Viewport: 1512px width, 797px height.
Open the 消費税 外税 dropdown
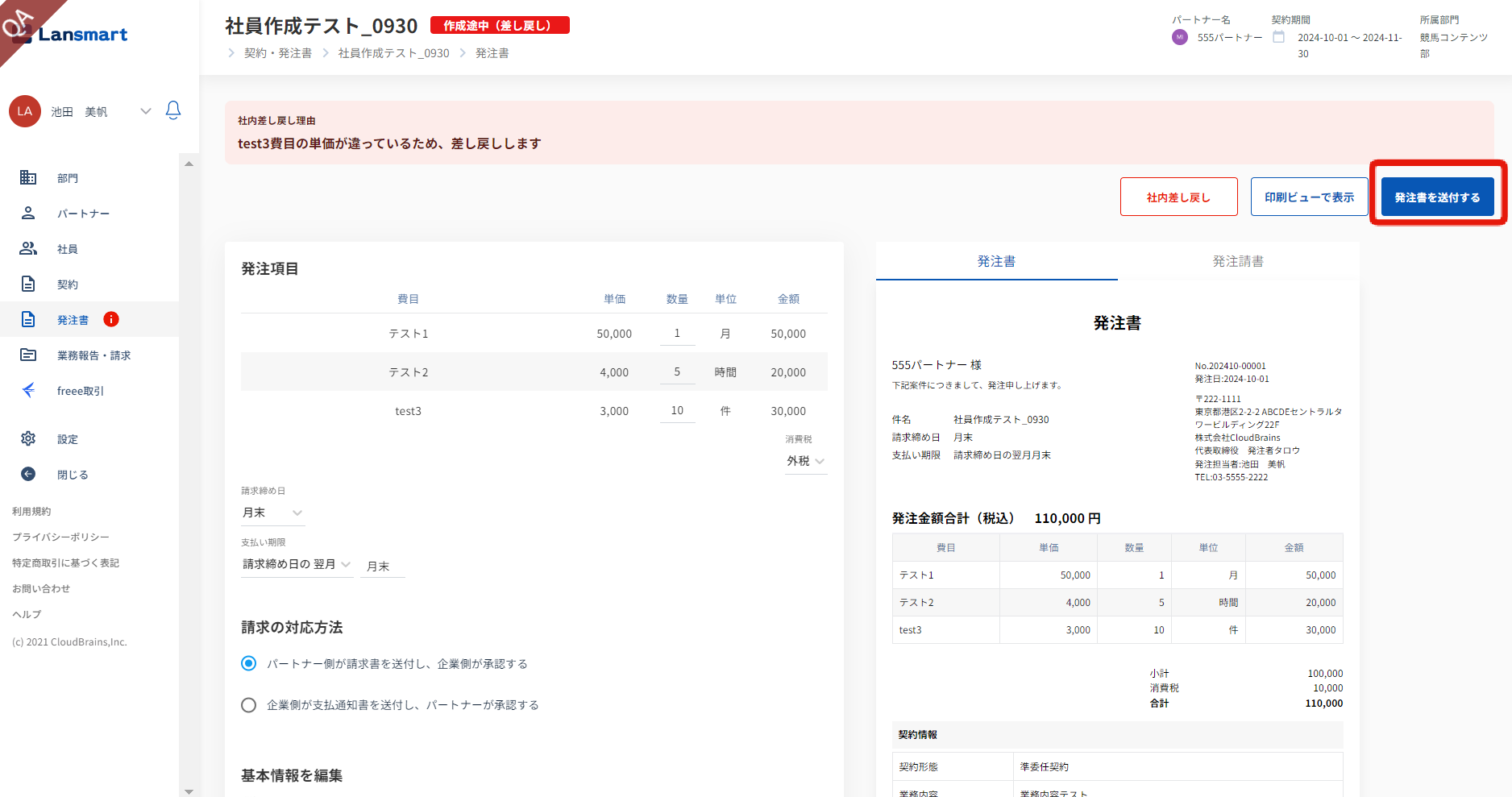806,461
